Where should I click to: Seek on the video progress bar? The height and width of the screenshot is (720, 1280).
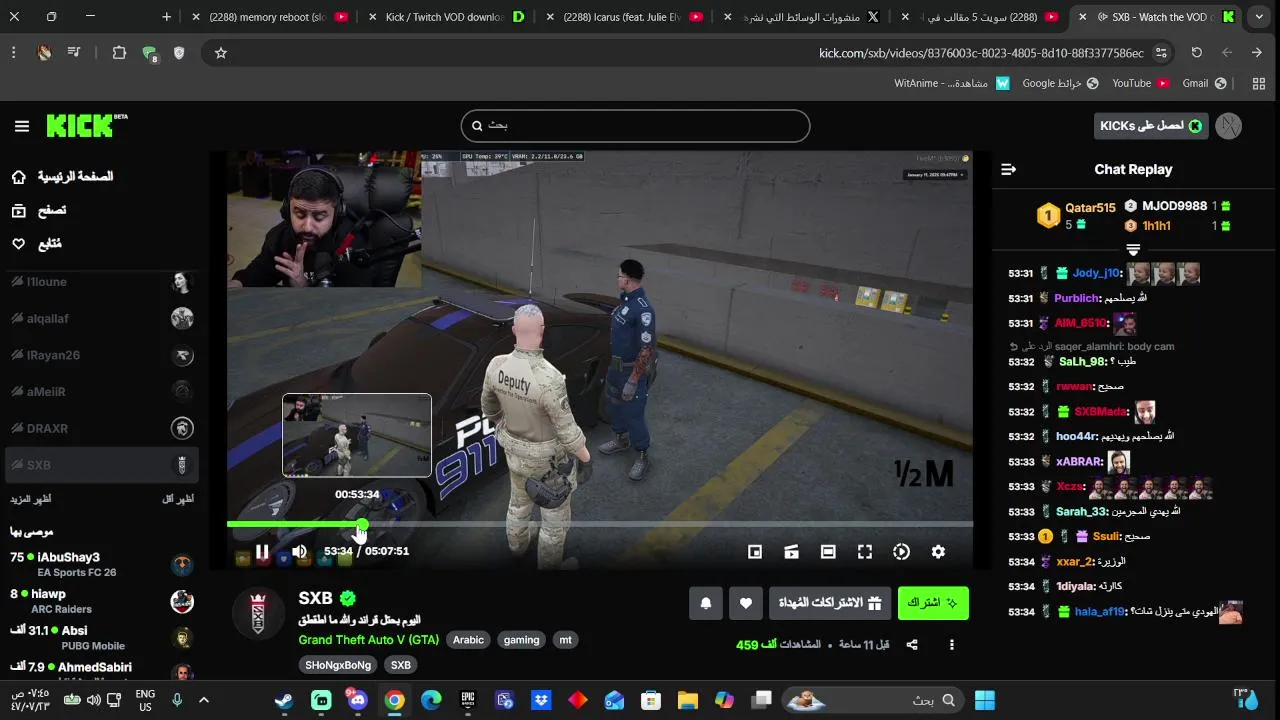point(600,524)
